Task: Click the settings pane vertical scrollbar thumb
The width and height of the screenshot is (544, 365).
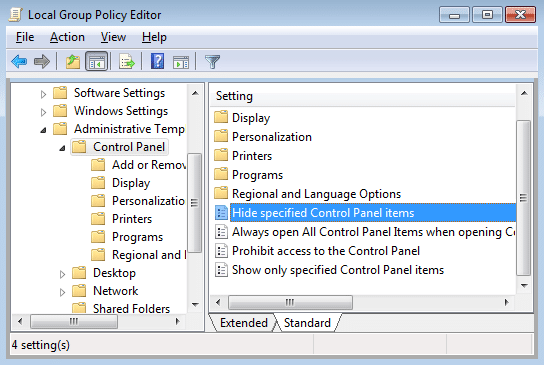Action: (524, 198)
